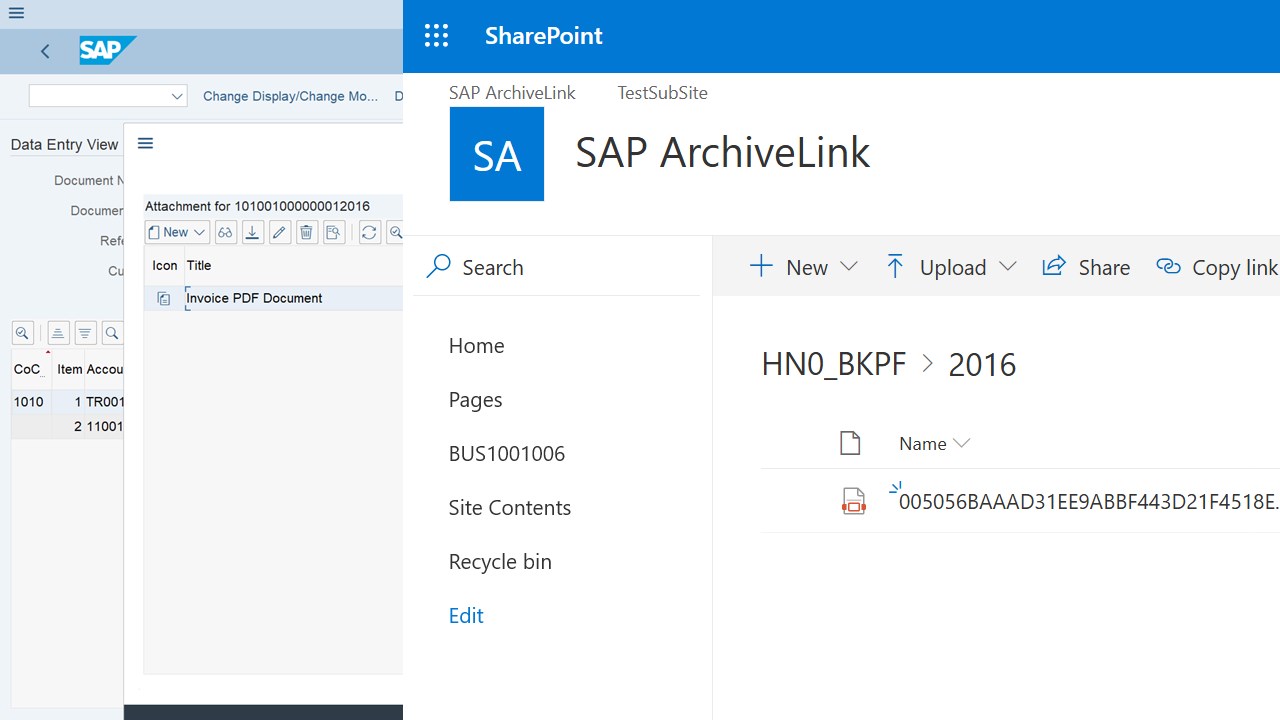Click the Edit navigation link
Image resolution: width=1280 pixels, height=720 pixels.
466,616
